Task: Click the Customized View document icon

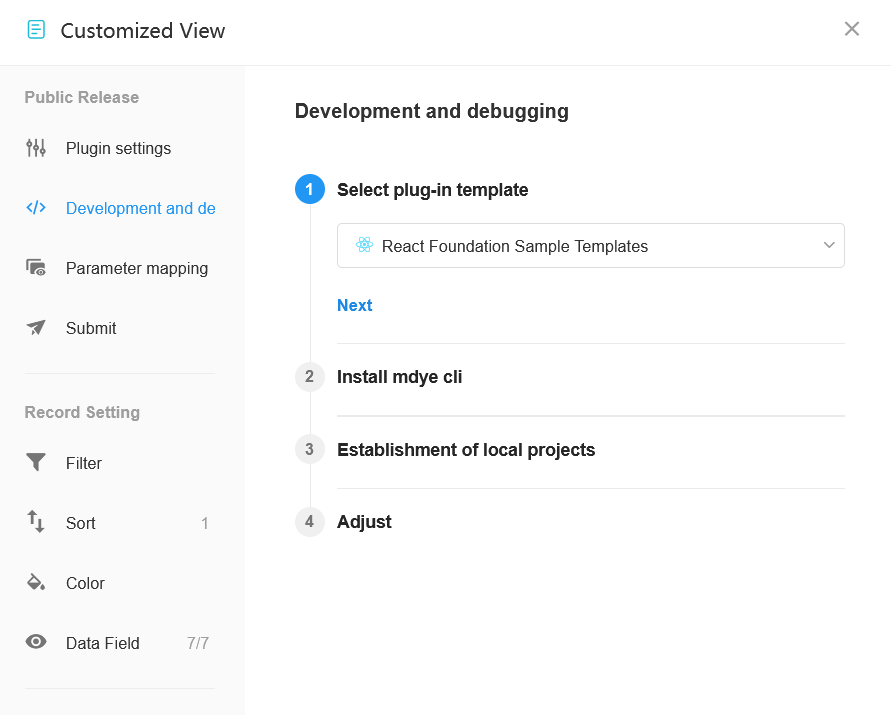Action: point(36,30)
